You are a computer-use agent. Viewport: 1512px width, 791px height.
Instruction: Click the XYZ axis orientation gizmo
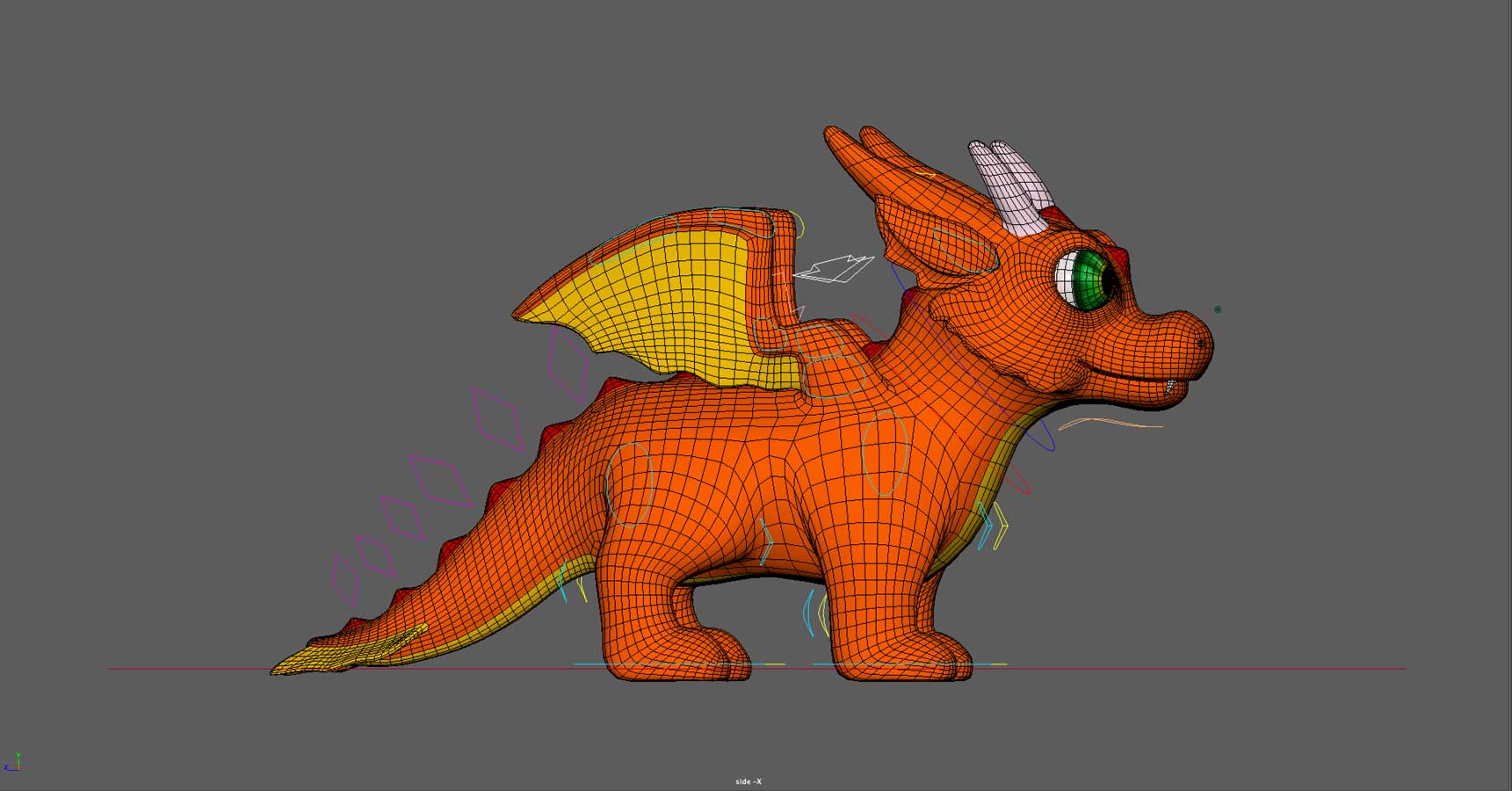tap(12, 762)
